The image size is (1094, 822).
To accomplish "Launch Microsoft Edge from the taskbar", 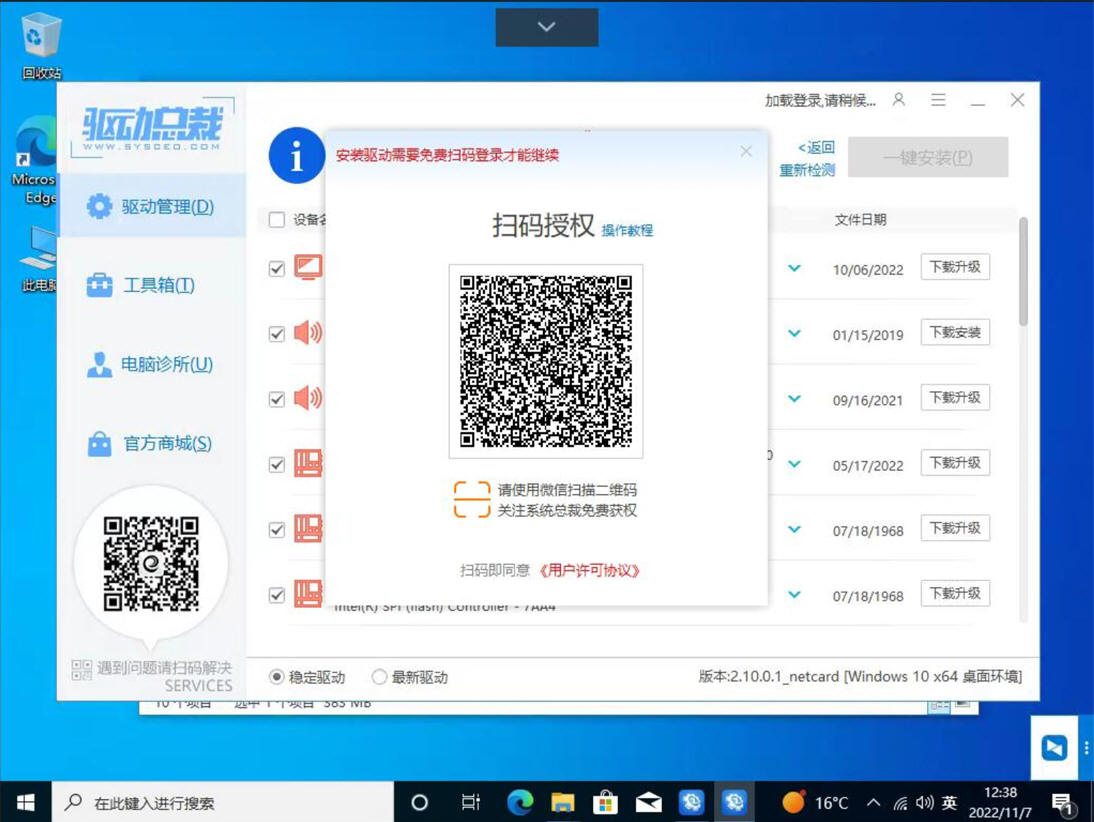I will [520, 802].
